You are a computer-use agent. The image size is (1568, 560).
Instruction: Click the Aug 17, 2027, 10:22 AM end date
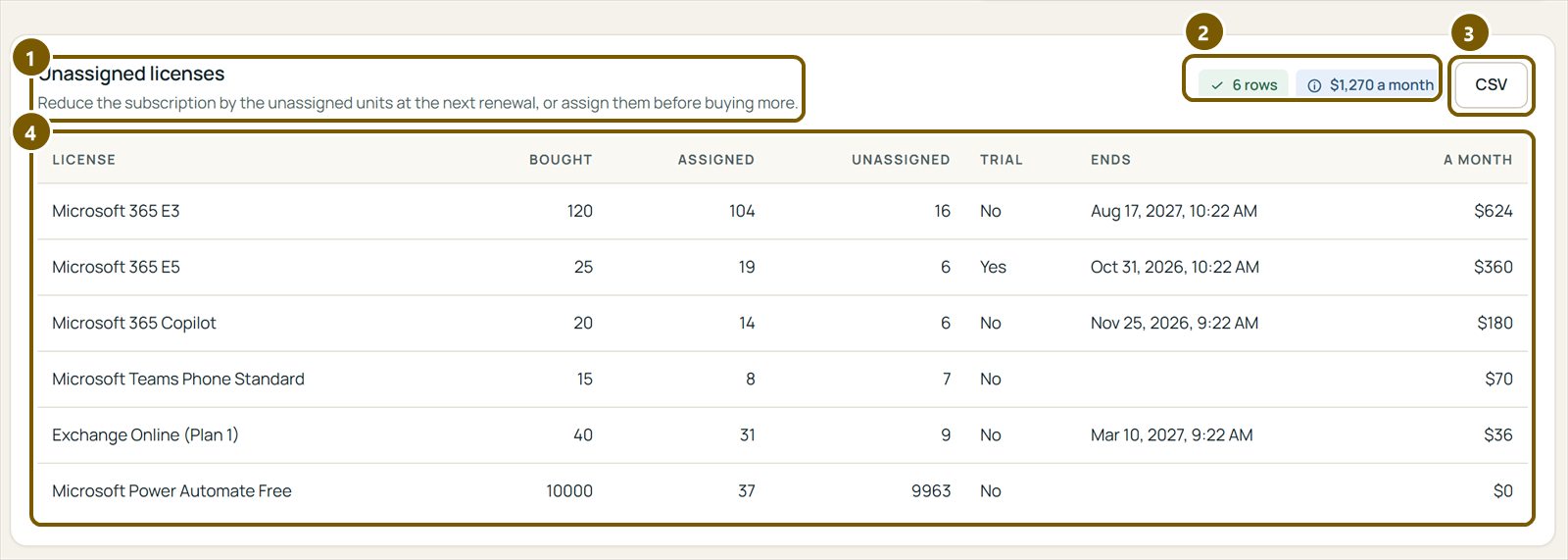(1173, 211)
